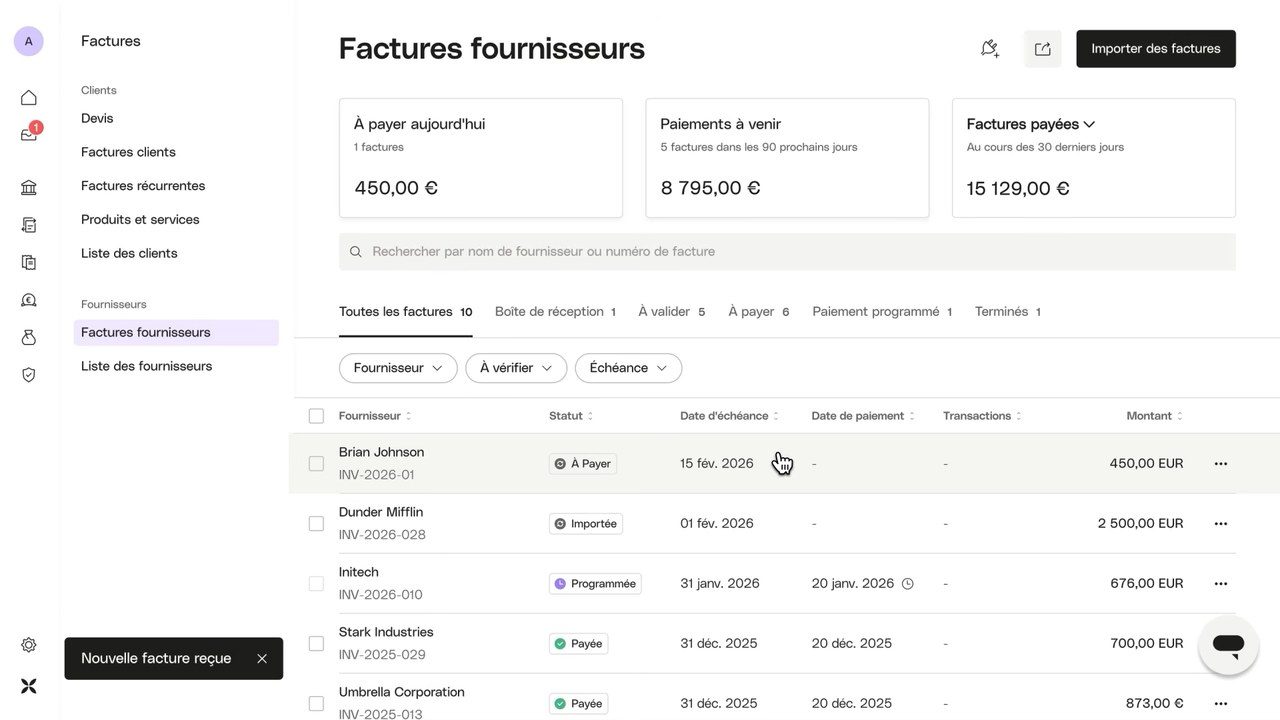1280x720 pixels.
Task: Expand the Factures payées period dropdown
Action: [1031, 124]
